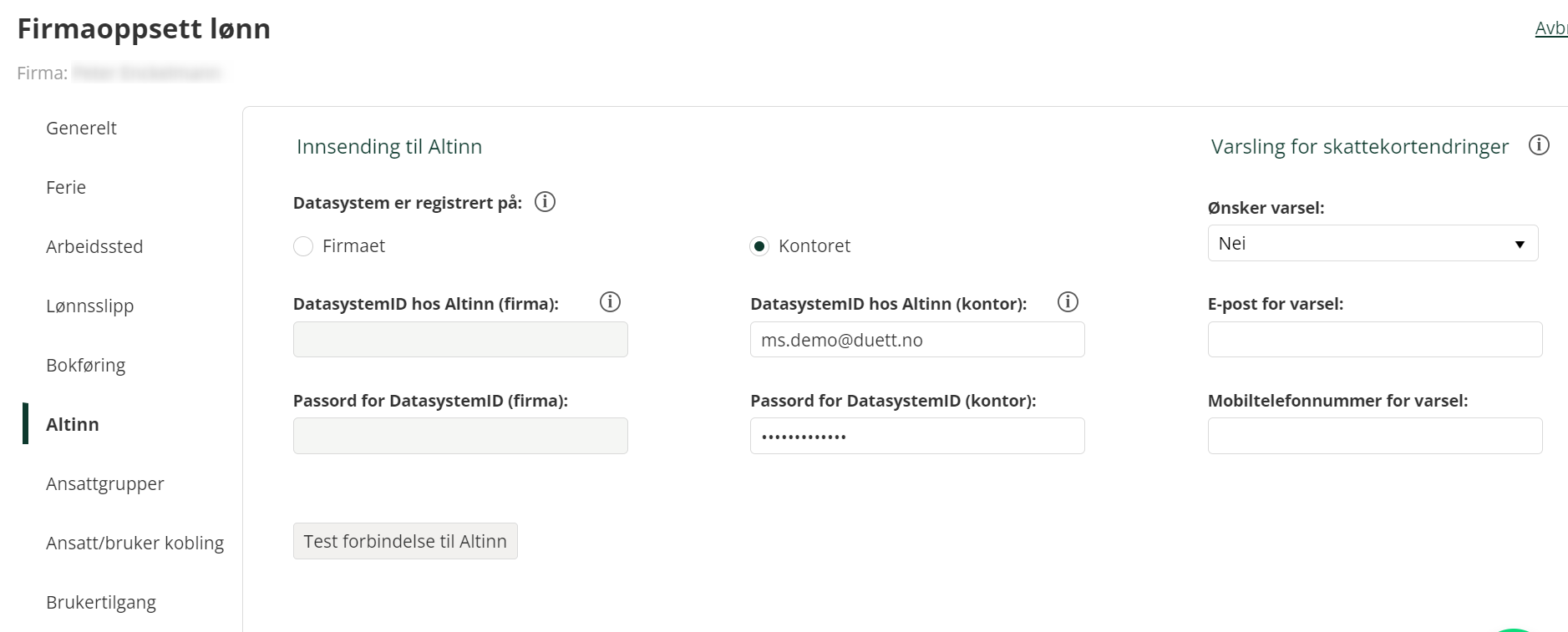Select the Kontoret radio button

click(x=759, y=246)
